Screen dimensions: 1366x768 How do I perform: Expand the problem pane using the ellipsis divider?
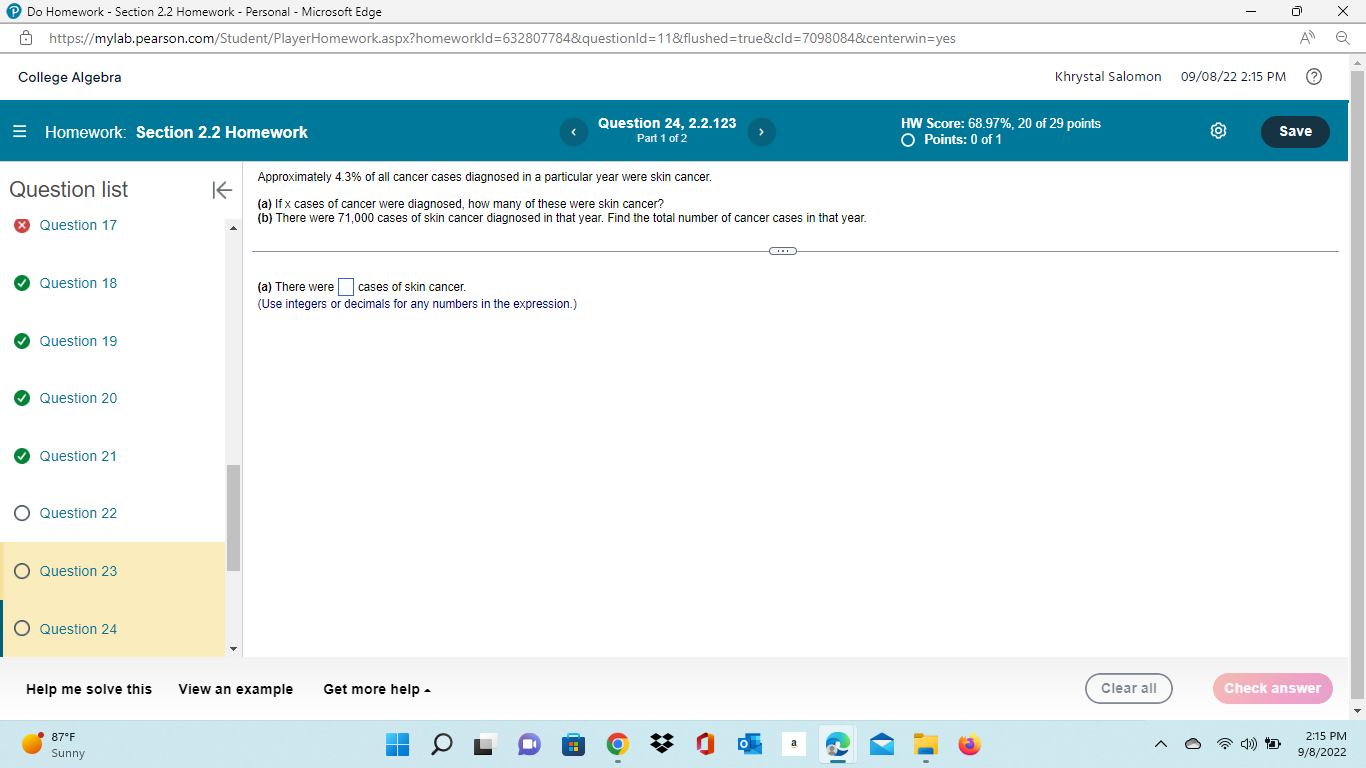click(783, 250)
